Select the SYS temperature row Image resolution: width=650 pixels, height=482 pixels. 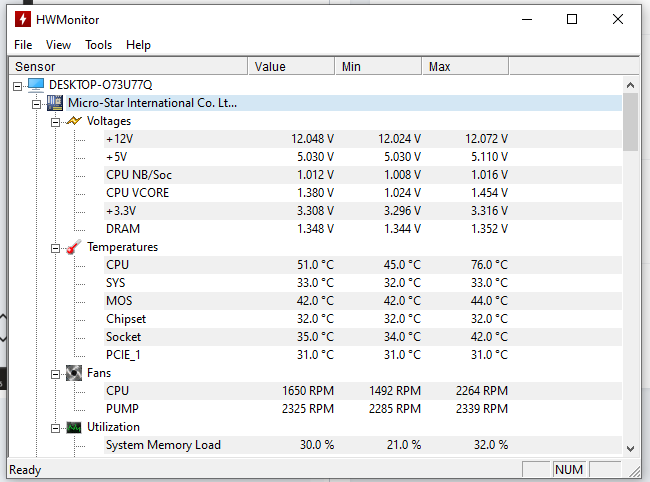363,283
